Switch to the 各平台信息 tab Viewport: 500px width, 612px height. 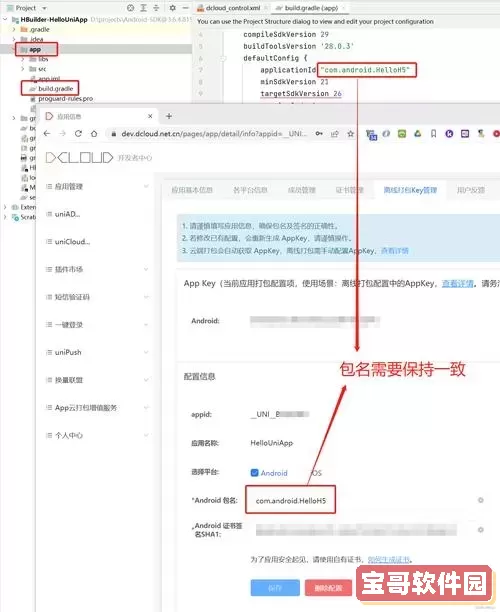250,190
